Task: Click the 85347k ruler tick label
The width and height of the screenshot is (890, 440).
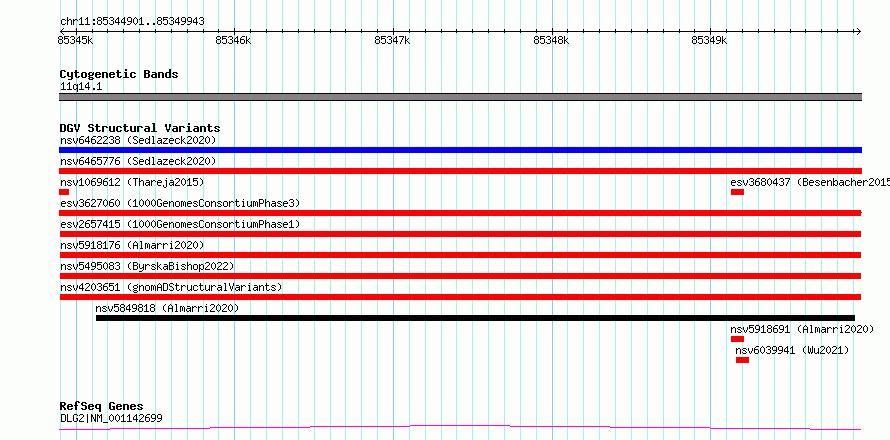Action: [392, 40]
